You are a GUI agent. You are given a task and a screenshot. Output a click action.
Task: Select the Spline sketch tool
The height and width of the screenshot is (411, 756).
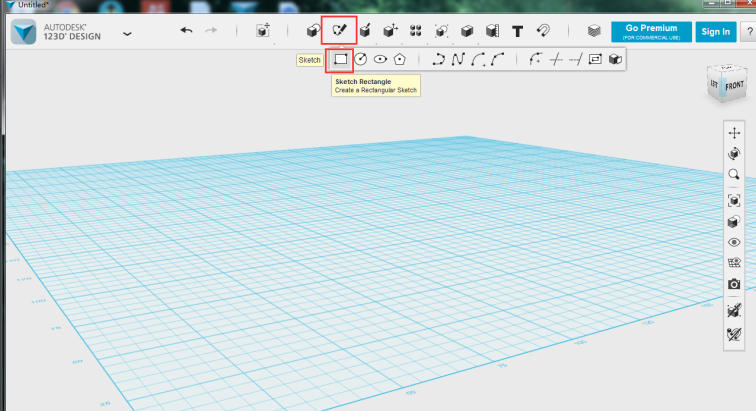(x=458, y=59)
